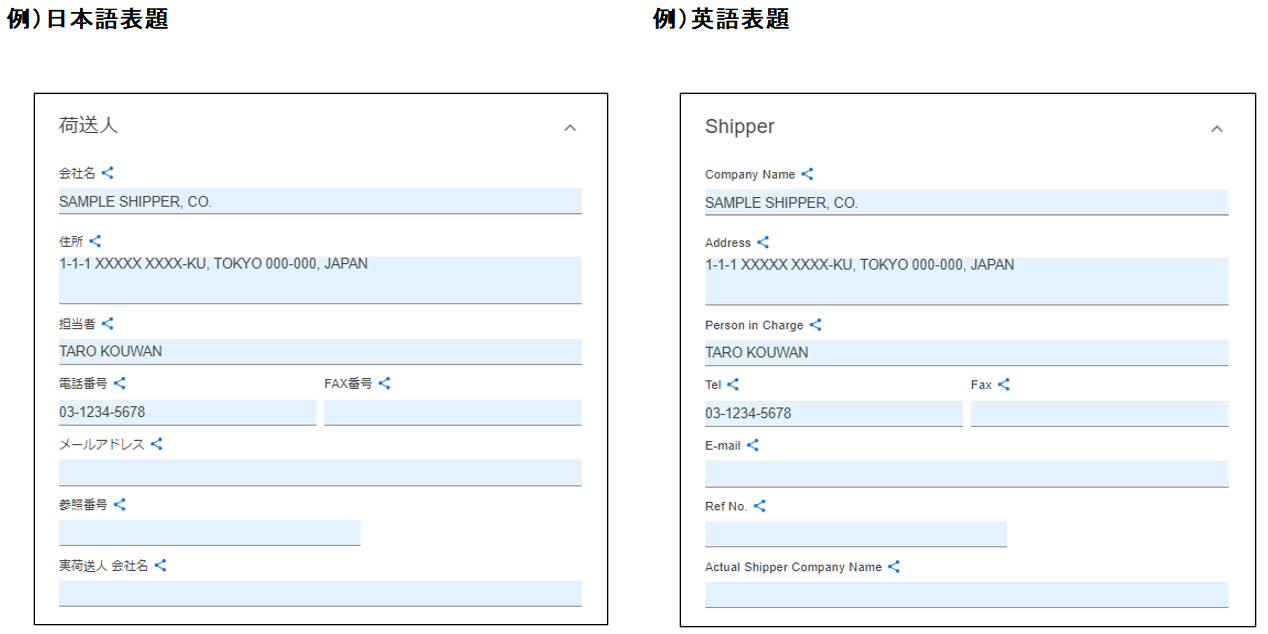The width and height of the screenshot is (1268, 634).
Task: Click share icon next to メールアドレス label
Action: (156, 444)
